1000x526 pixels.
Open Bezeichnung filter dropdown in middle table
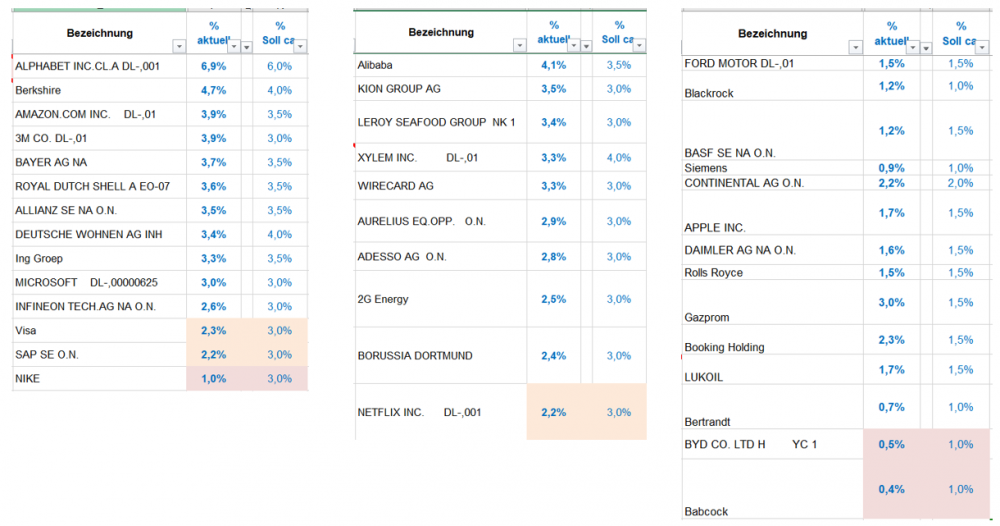(x=519, y=46)
